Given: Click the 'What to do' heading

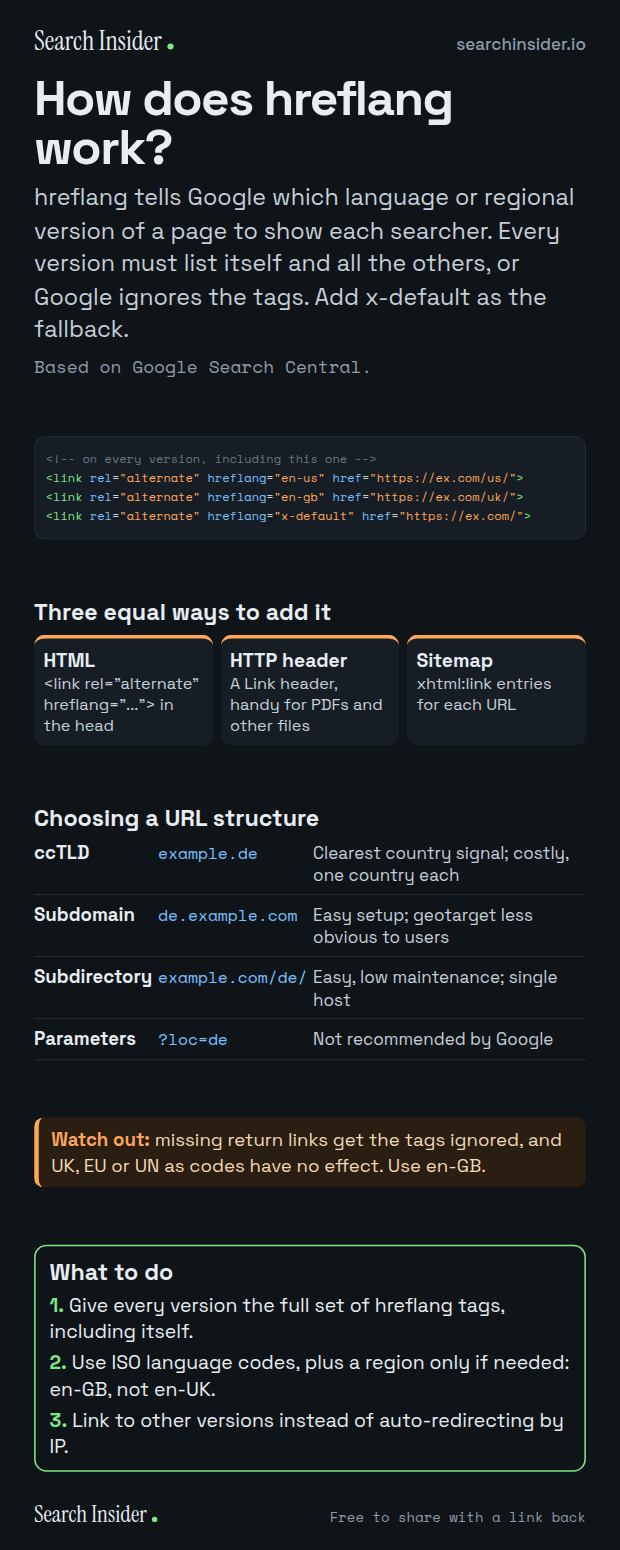Looking at the screenshot, I should pyautogui.click(x=111, y=1272).
